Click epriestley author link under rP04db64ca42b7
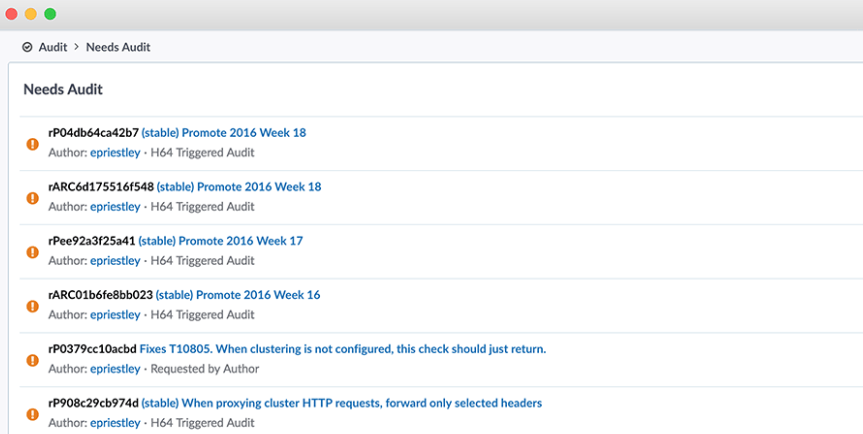 coord(115,153)
